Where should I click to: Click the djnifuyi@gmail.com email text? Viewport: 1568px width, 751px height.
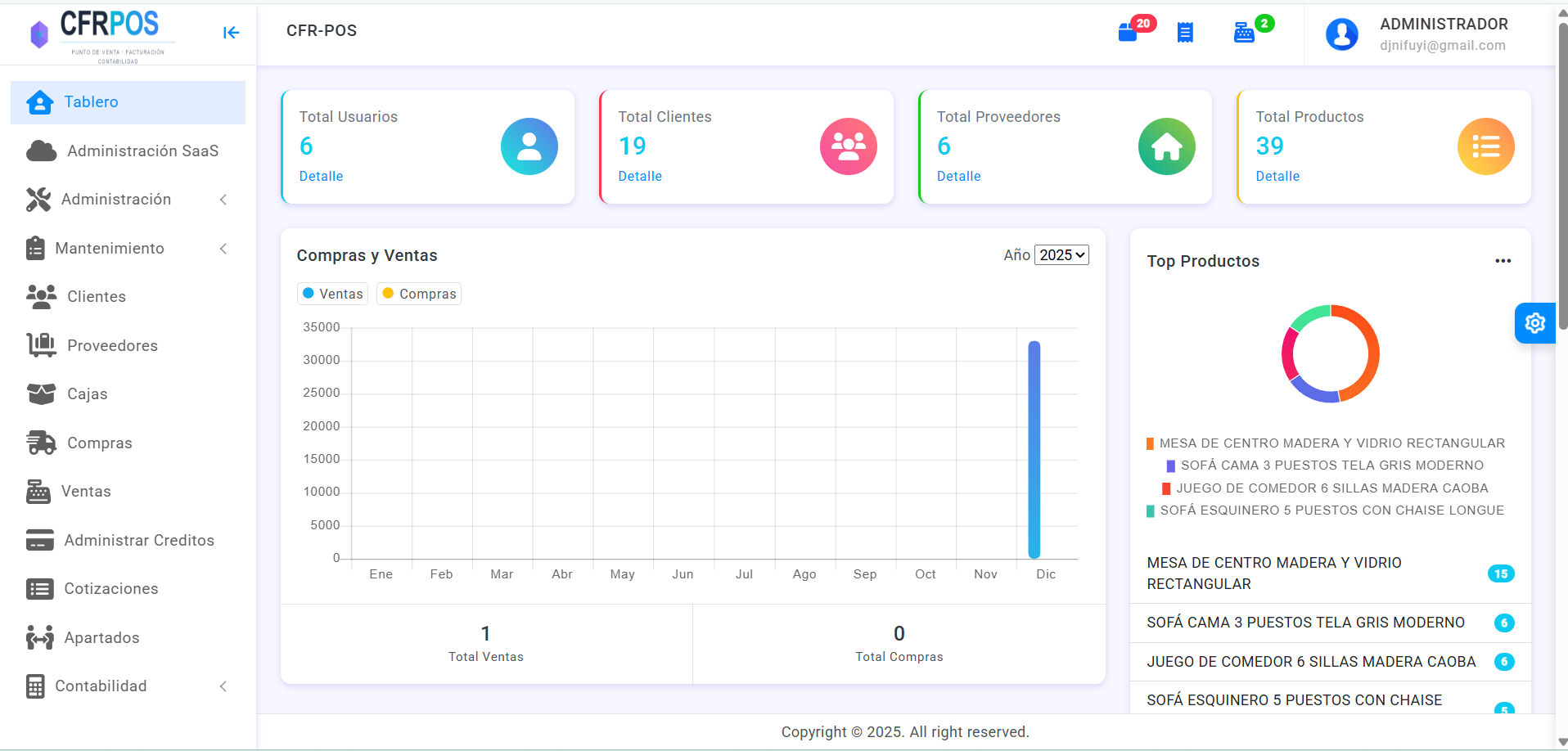[x=1443, y=46]
